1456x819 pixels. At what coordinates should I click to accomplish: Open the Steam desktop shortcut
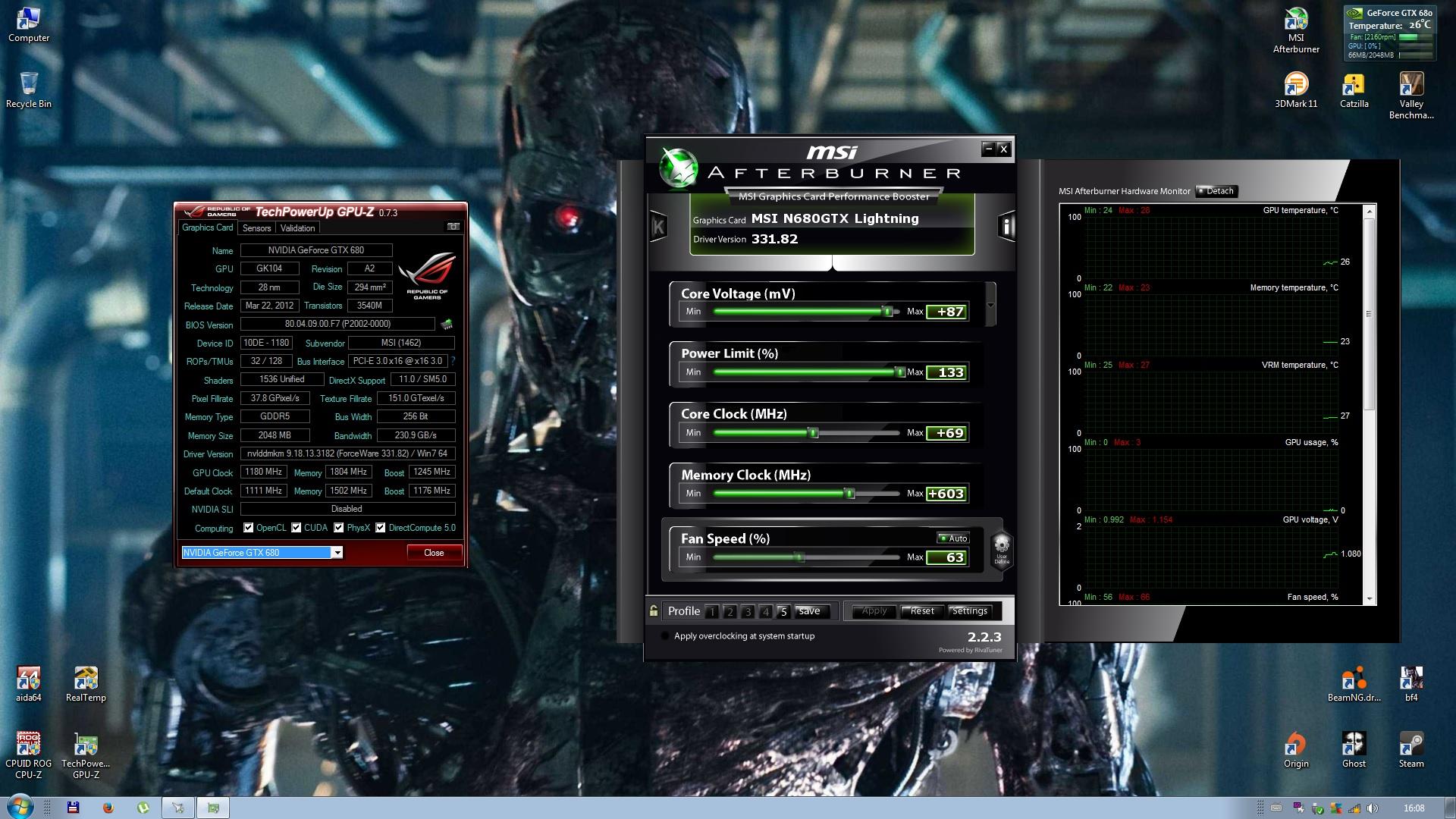pos(1411,750)
